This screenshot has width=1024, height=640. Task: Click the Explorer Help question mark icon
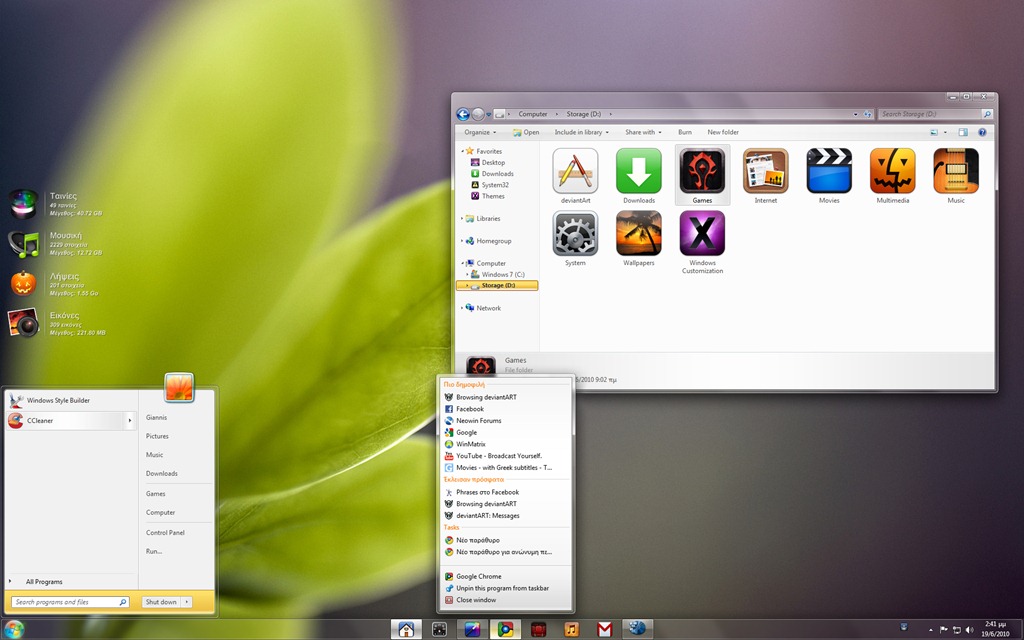pos(982,132)
